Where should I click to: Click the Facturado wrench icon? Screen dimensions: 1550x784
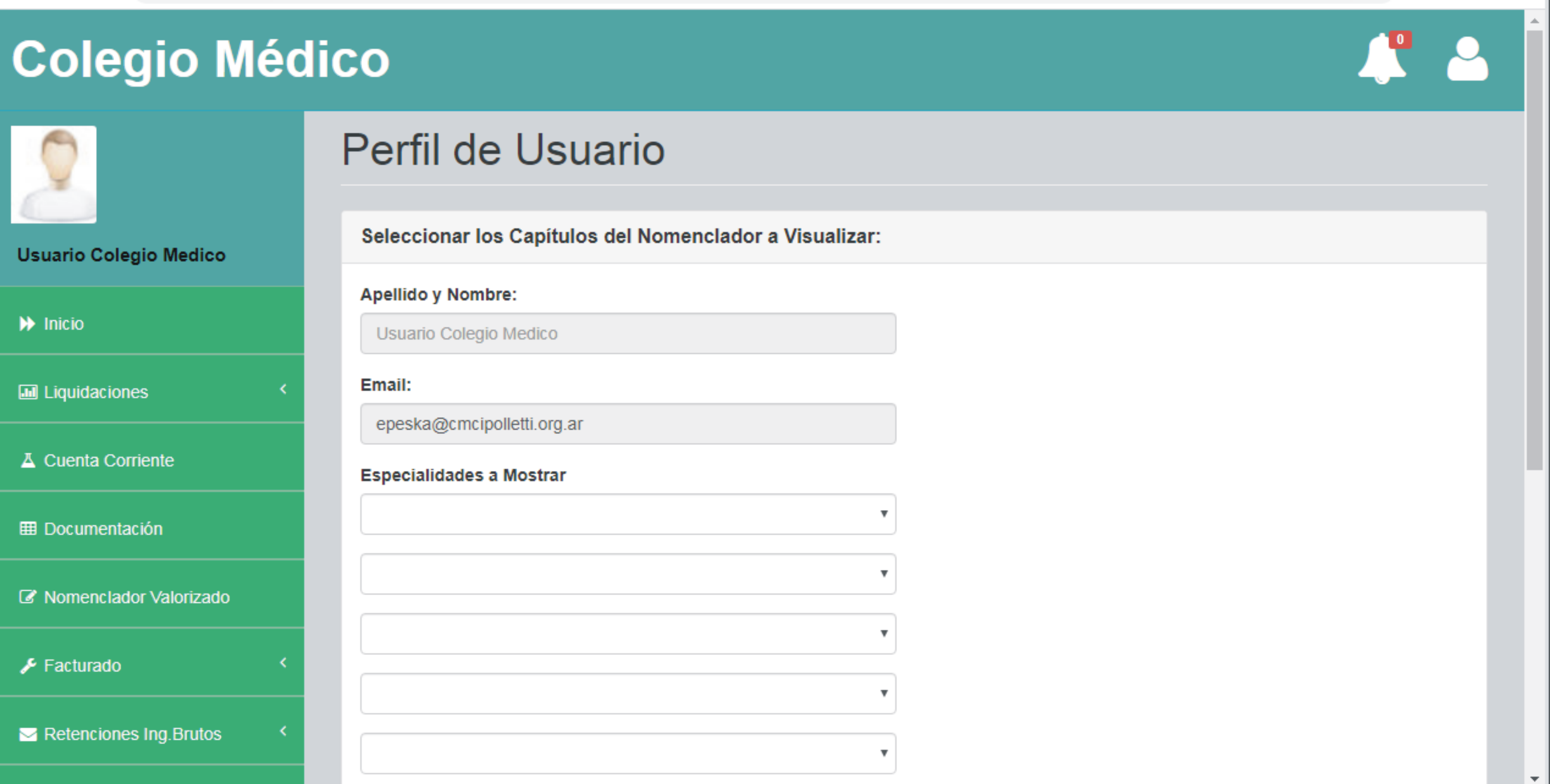(x=28, y=665)
